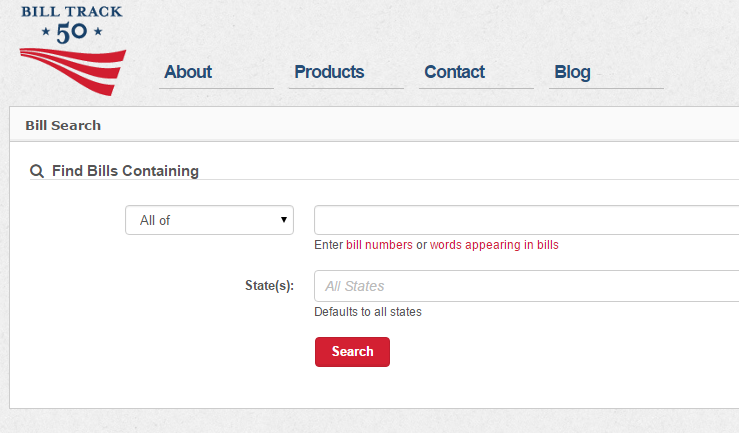Click the bill numbers help link
739x433 pixels.
point(379,245)
